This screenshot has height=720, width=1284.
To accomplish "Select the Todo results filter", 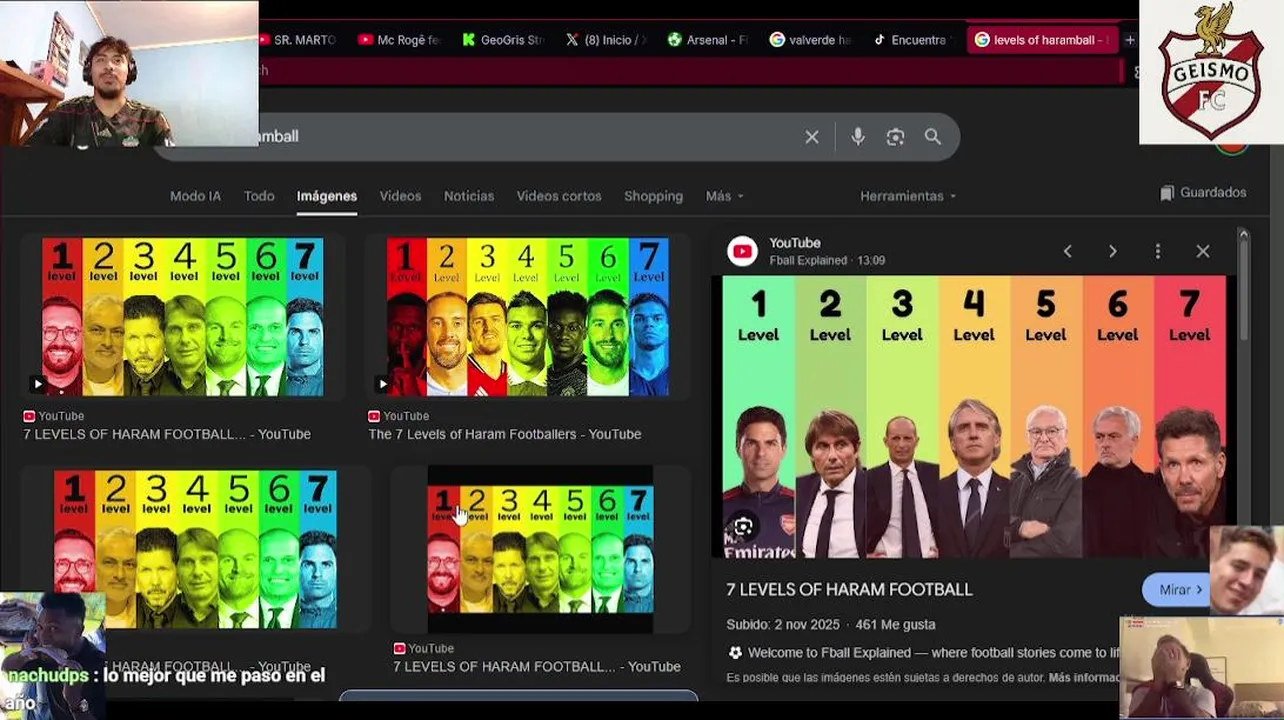I will pyautogui.click(x=259, y=196).
